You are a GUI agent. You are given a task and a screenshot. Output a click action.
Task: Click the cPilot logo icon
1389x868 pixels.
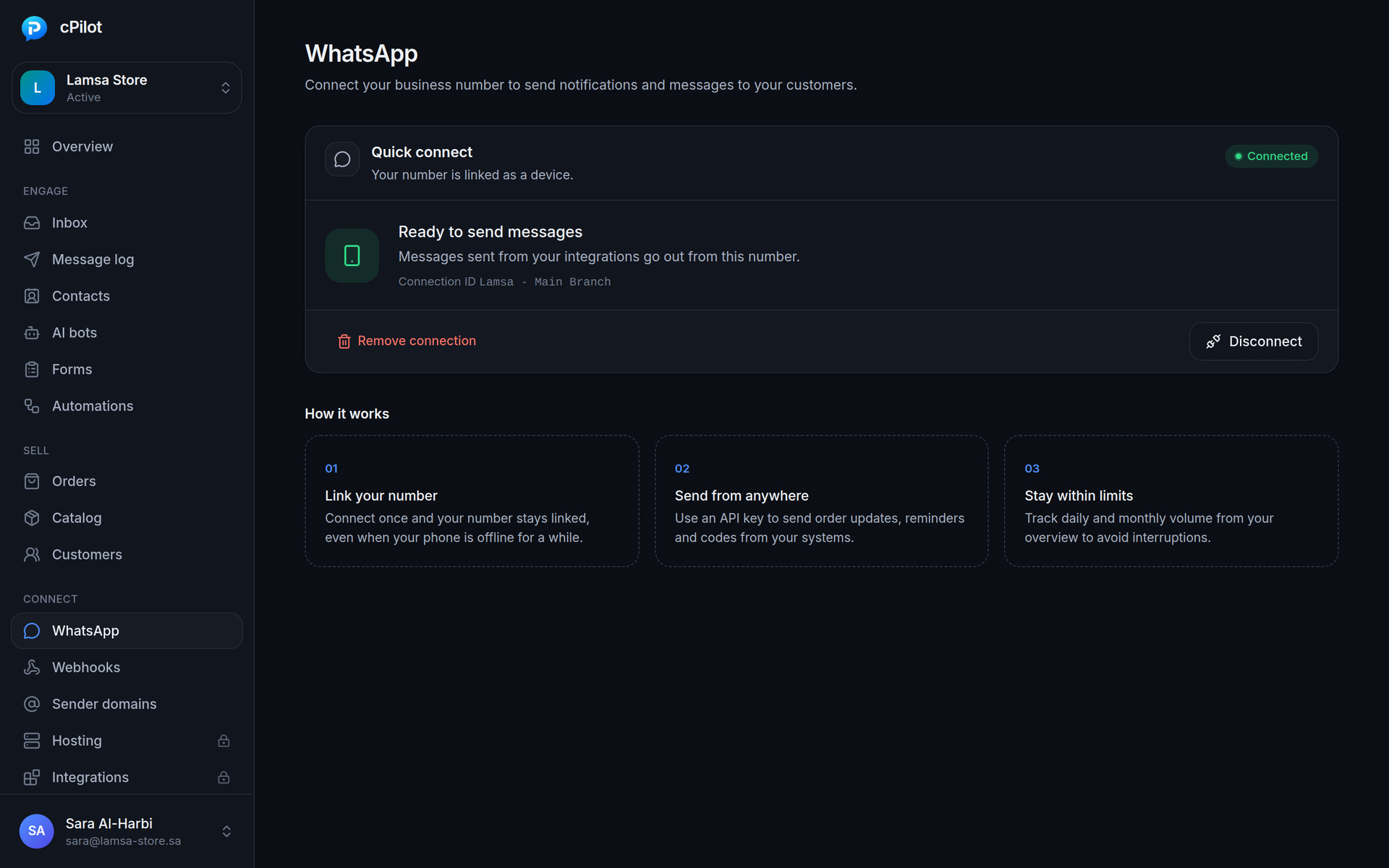tap(34, 27)
